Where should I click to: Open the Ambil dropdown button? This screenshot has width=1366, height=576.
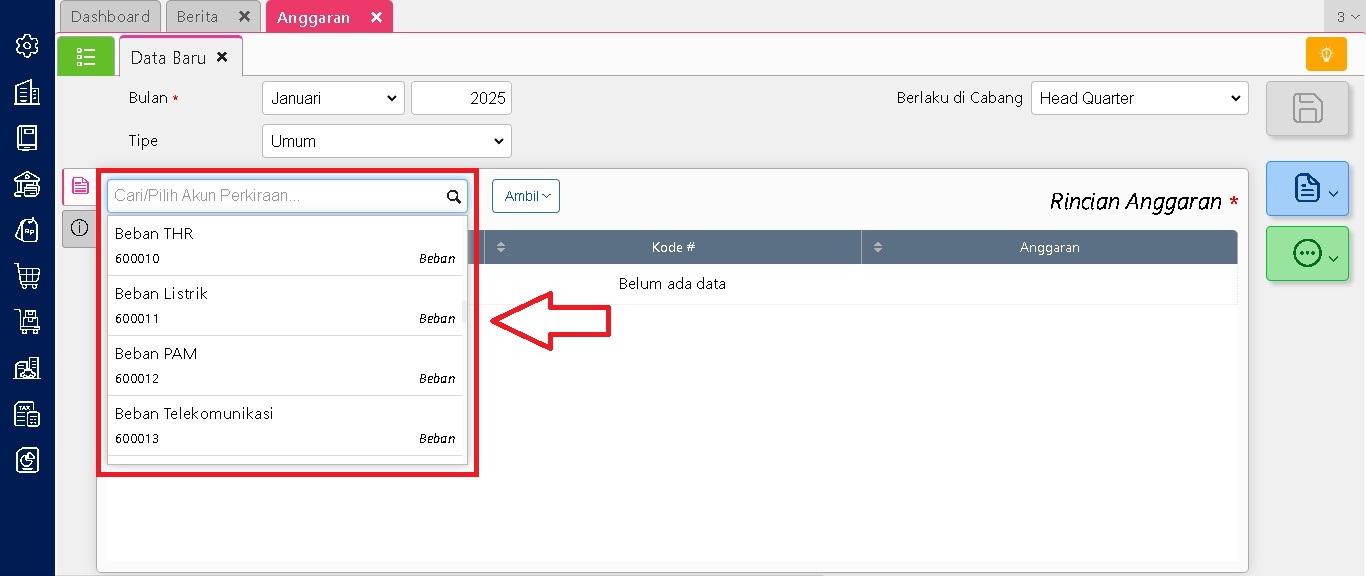(x=526, y=196)
